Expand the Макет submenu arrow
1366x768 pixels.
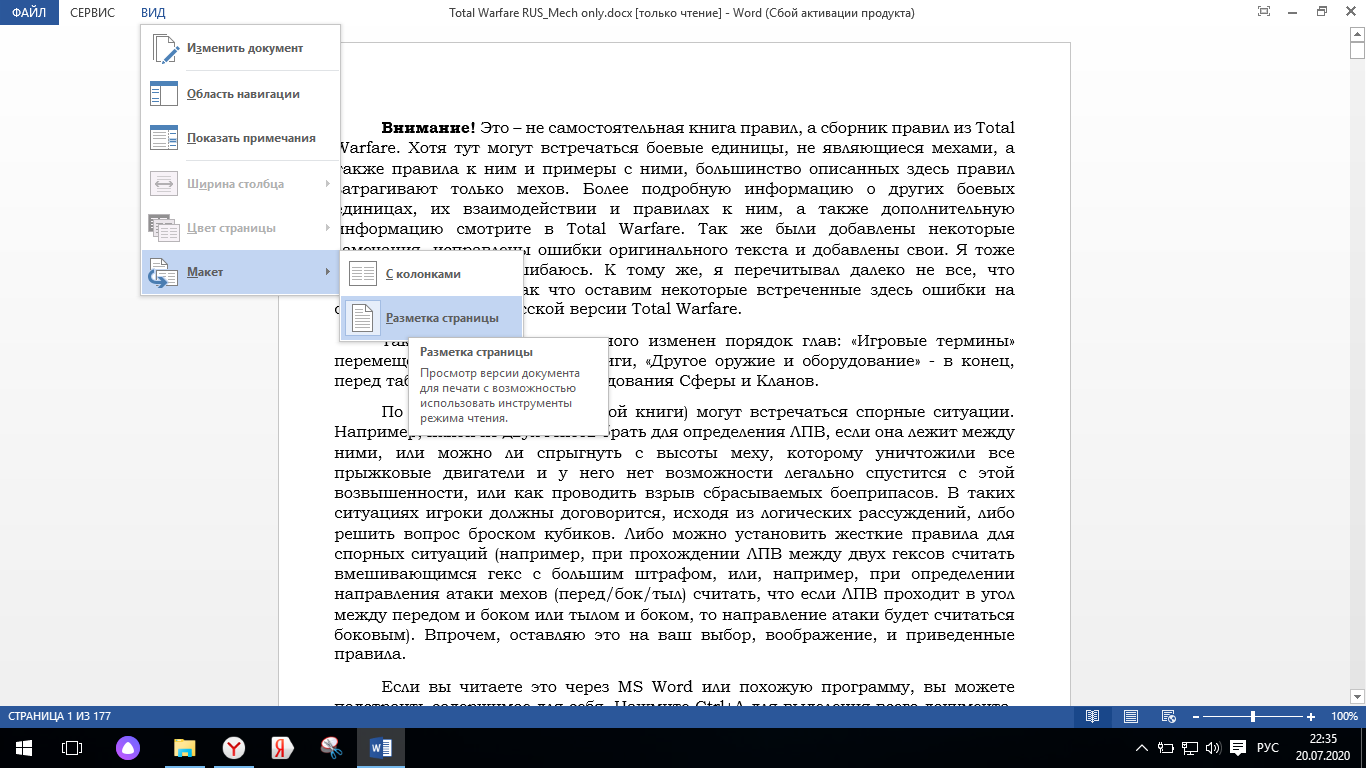coord(327,272)
